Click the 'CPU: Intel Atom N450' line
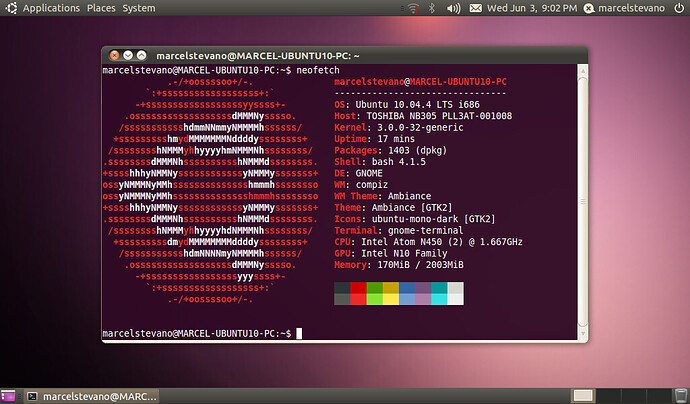 428,242
